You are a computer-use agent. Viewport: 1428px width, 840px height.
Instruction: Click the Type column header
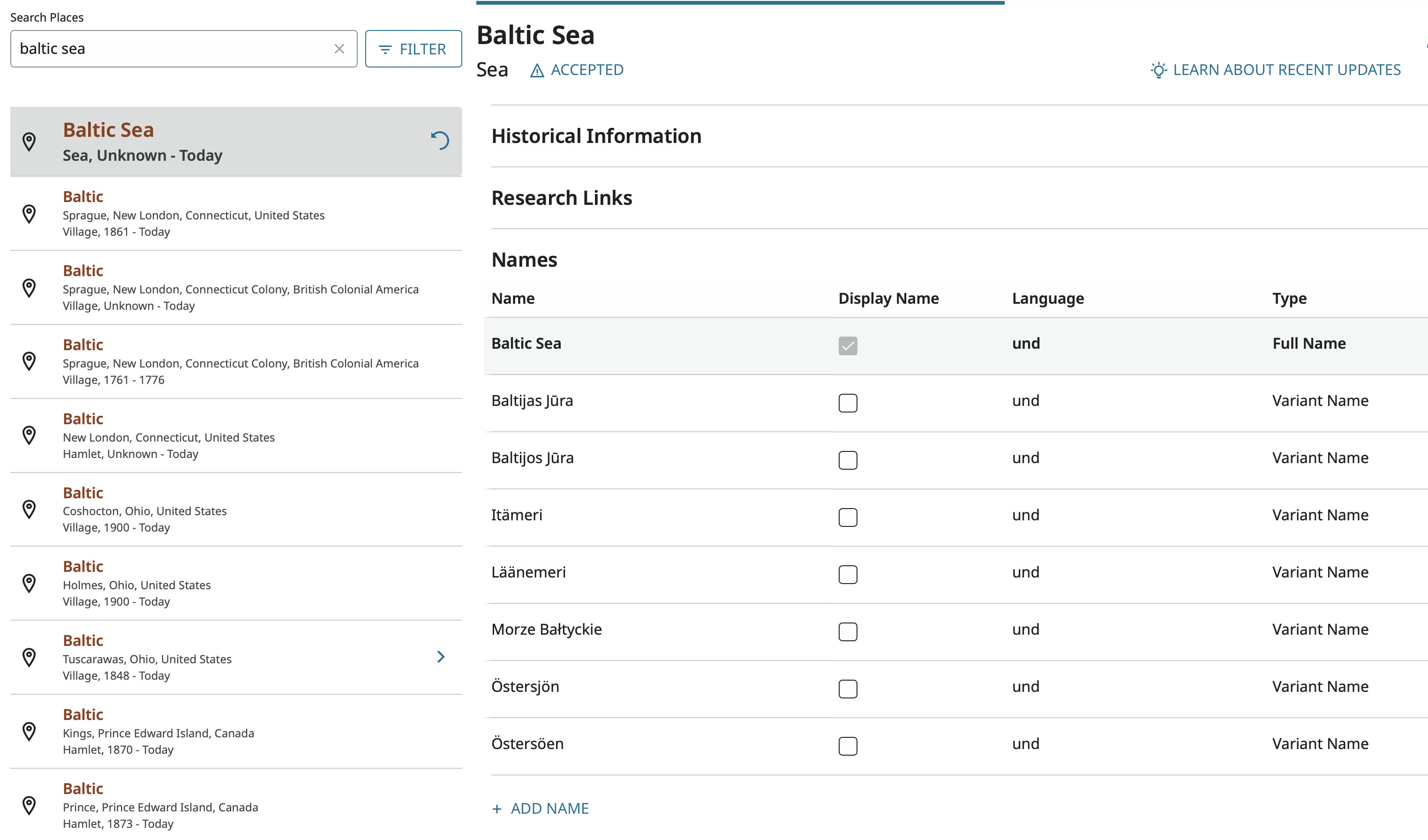point(1289,298)
